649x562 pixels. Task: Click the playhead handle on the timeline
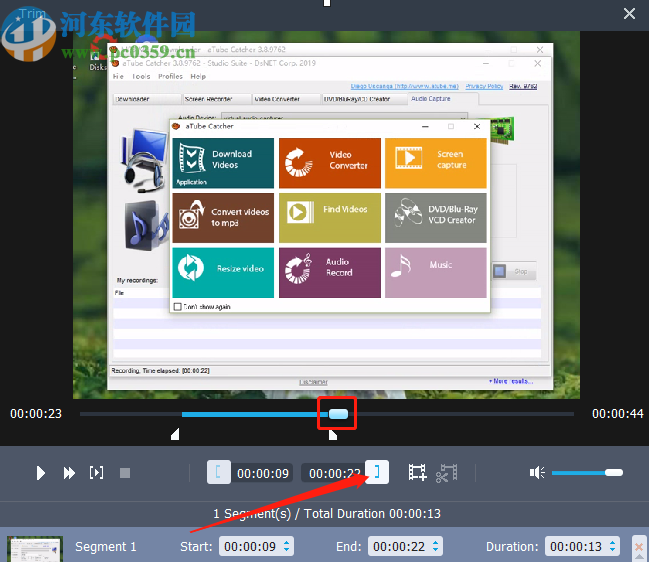click(x=339, y=414)
